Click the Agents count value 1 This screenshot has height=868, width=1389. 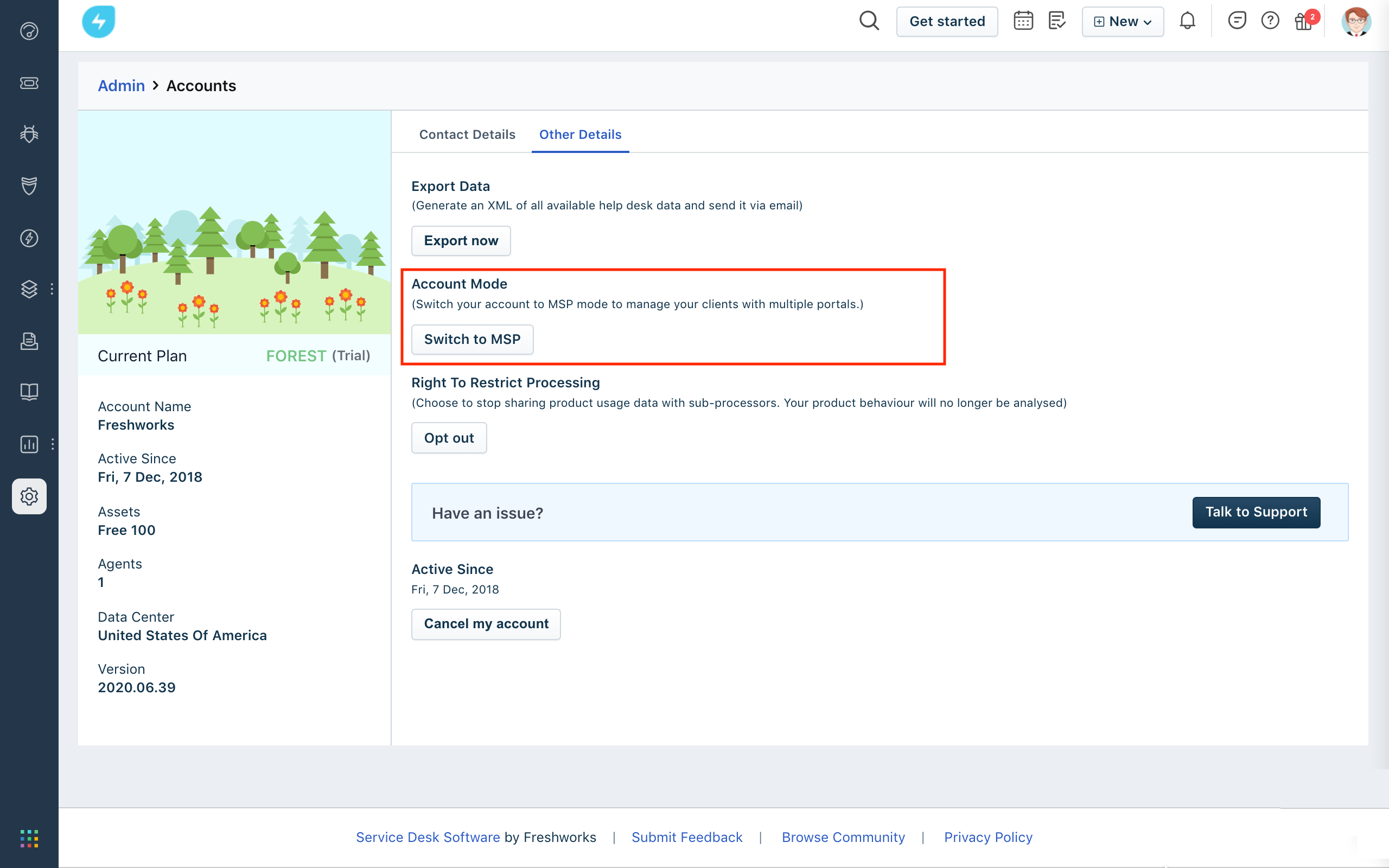[x=101, y=582]
